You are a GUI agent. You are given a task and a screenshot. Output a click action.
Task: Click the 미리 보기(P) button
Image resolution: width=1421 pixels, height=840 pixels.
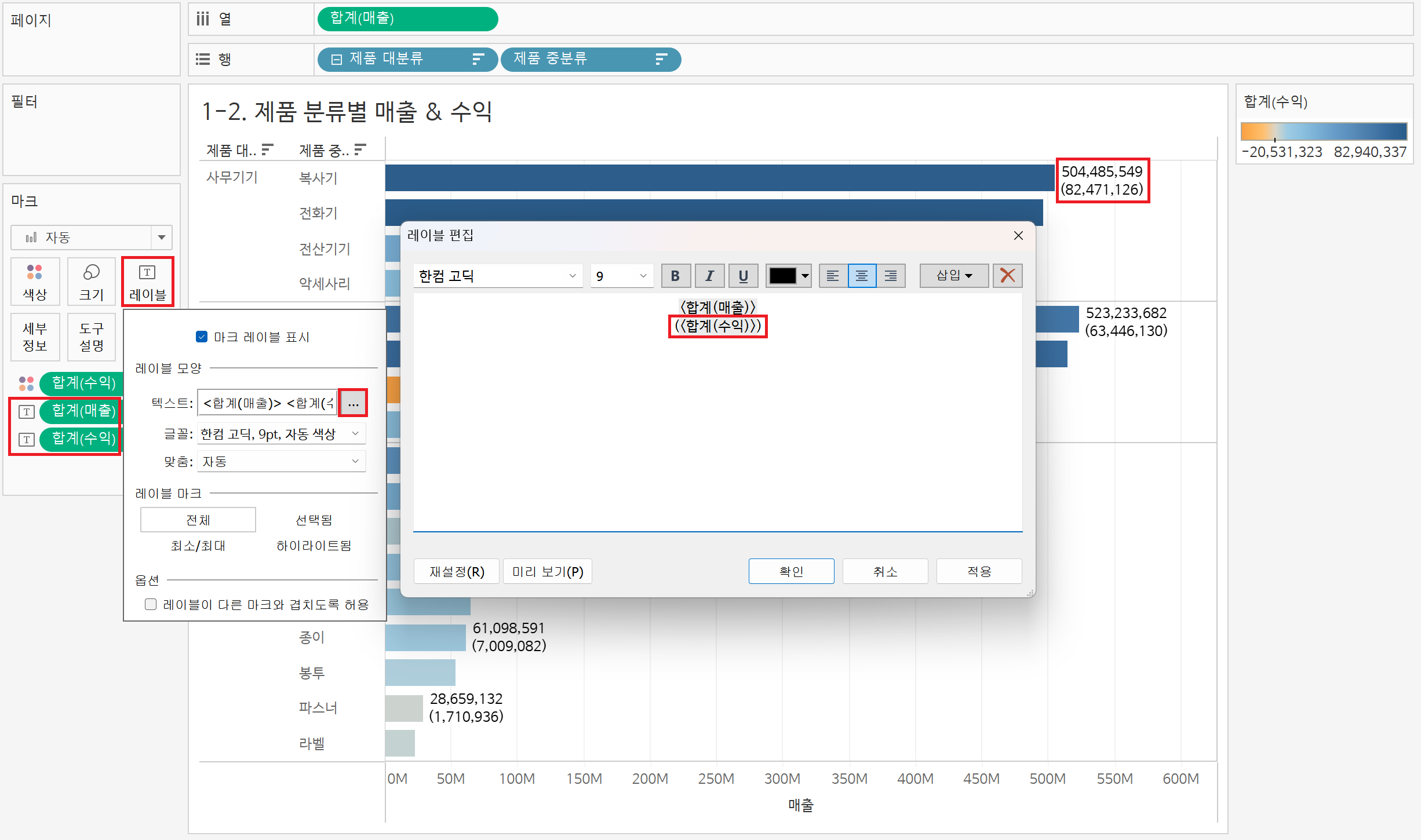547,571
